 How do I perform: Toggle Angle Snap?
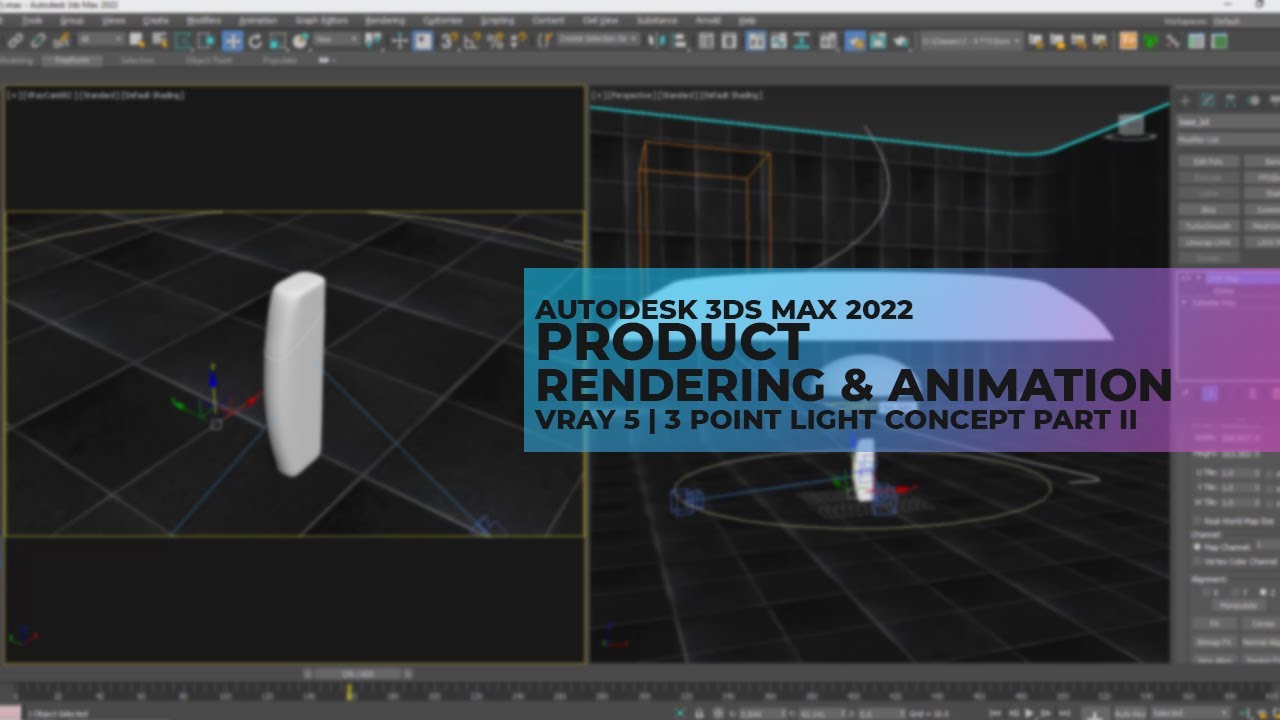tap(470, 41)
